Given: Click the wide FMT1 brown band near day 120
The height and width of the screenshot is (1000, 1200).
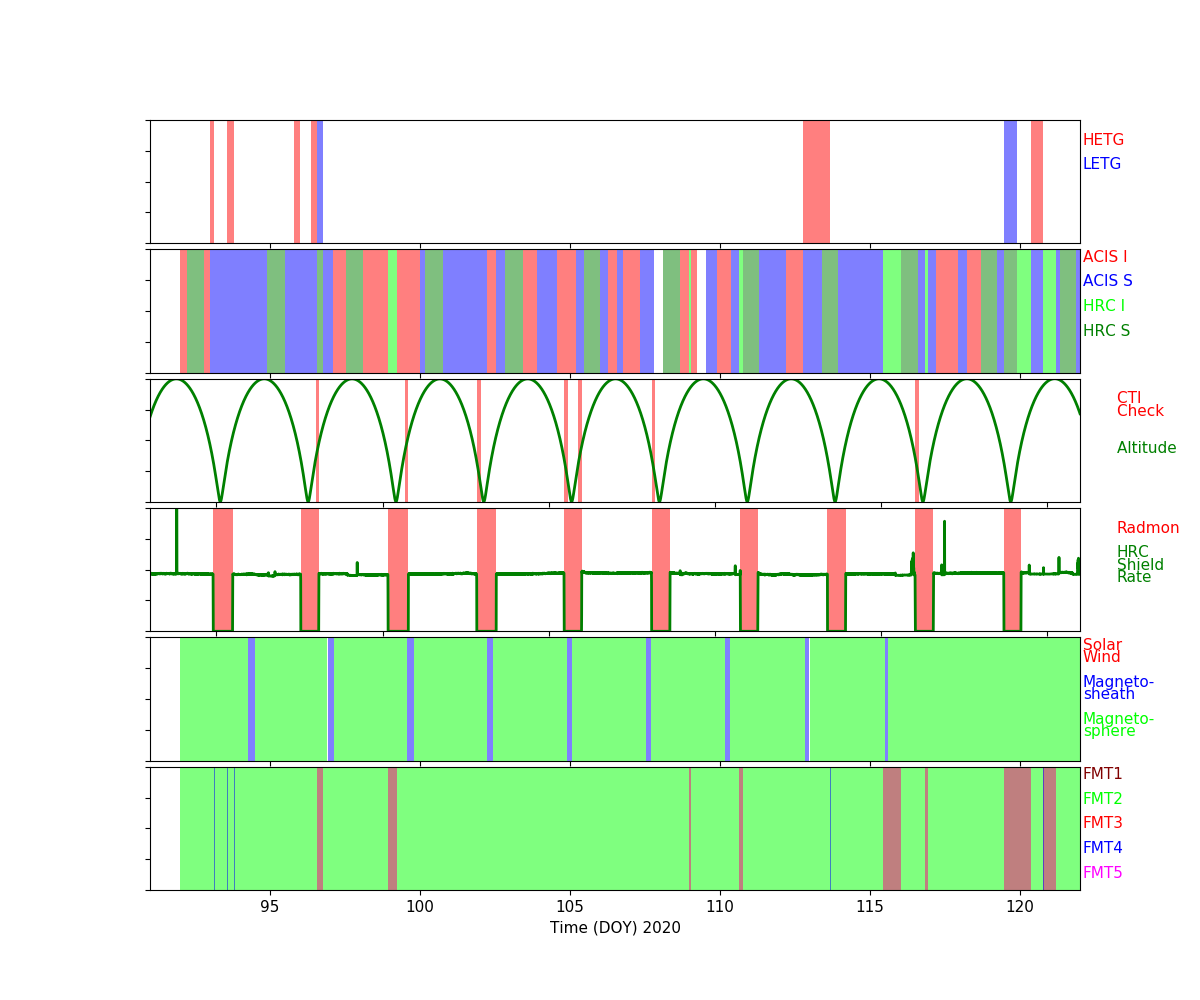Looking at the screenshot, I should click(x=1017, y=828).
